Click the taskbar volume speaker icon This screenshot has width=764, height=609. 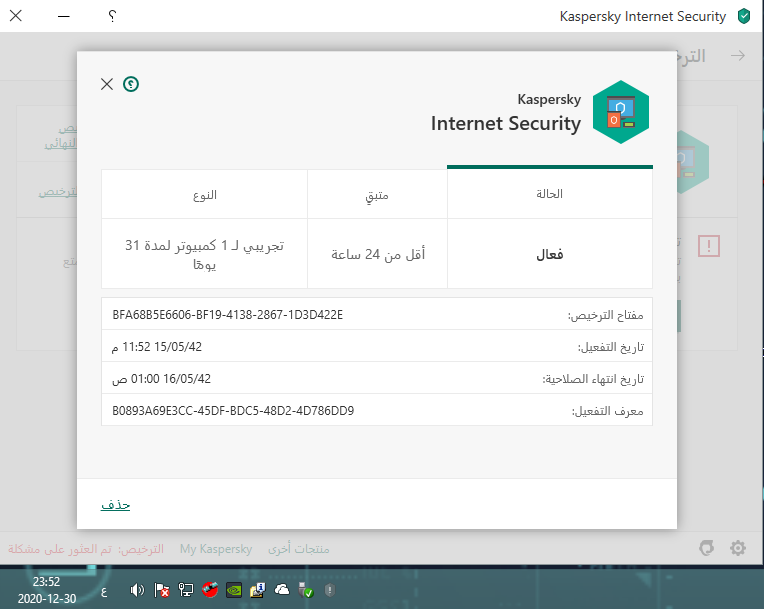tap(137, 590)
